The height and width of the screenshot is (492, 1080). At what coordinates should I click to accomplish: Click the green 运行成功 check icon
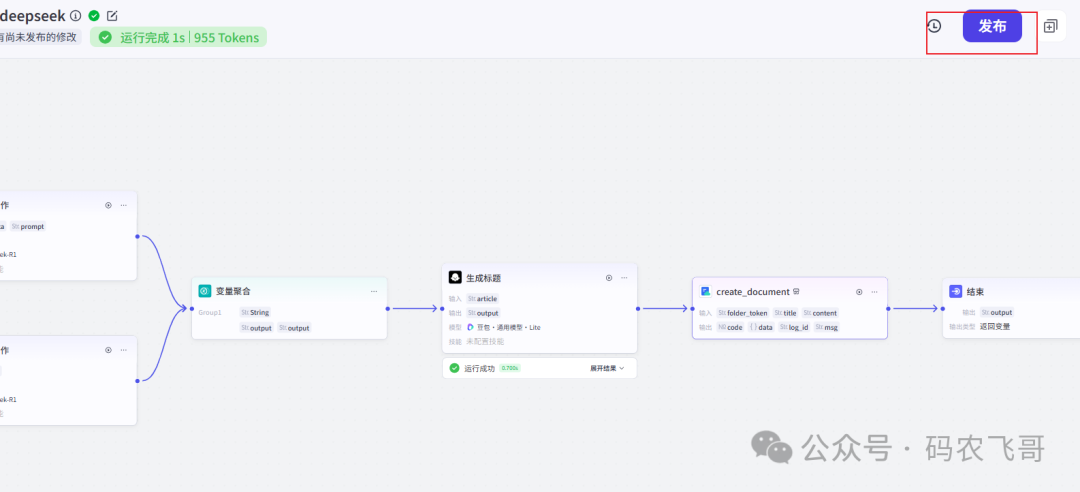click(455, 368)
